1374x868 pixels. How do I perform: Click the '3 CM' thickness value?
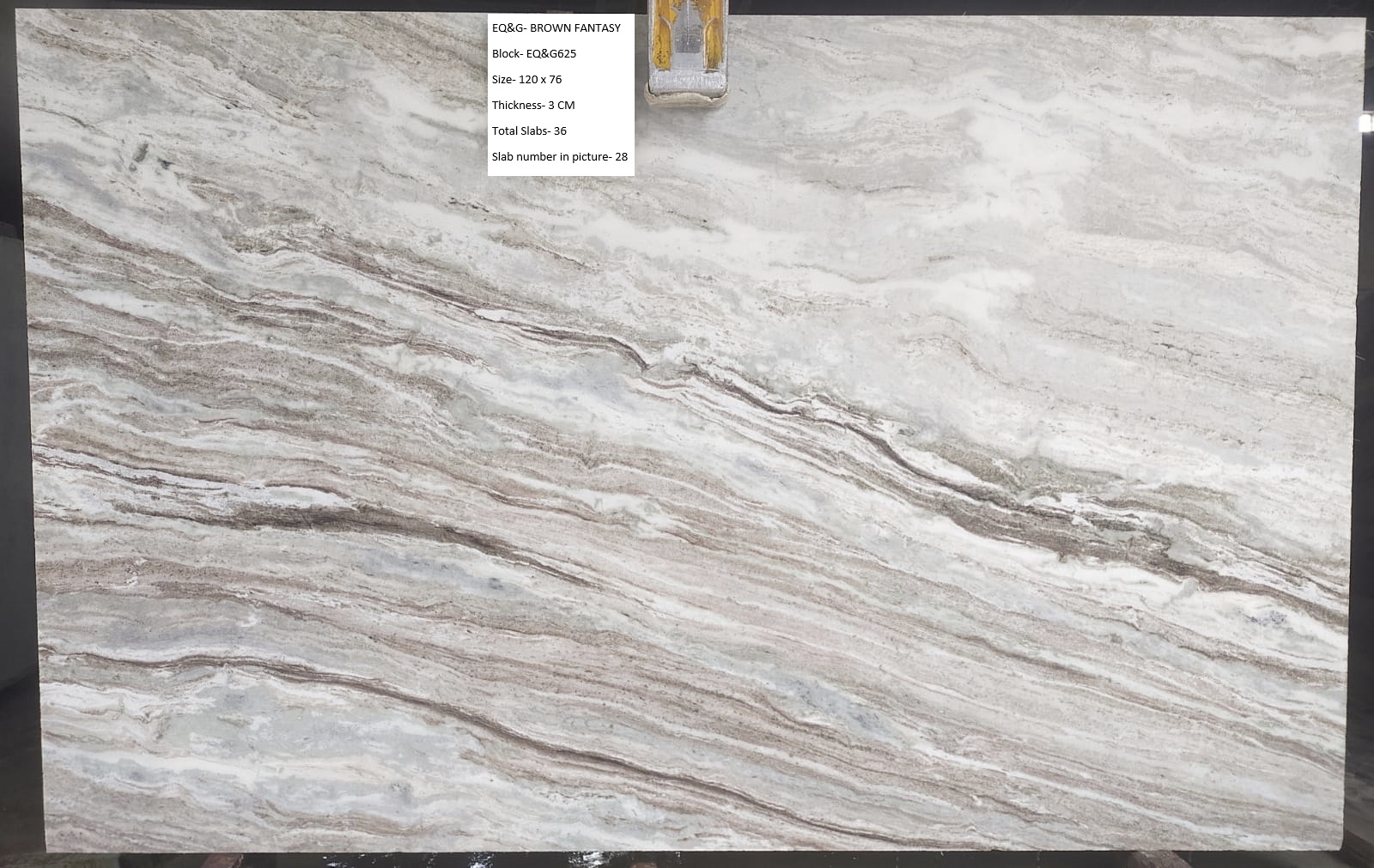pos(561,106)
